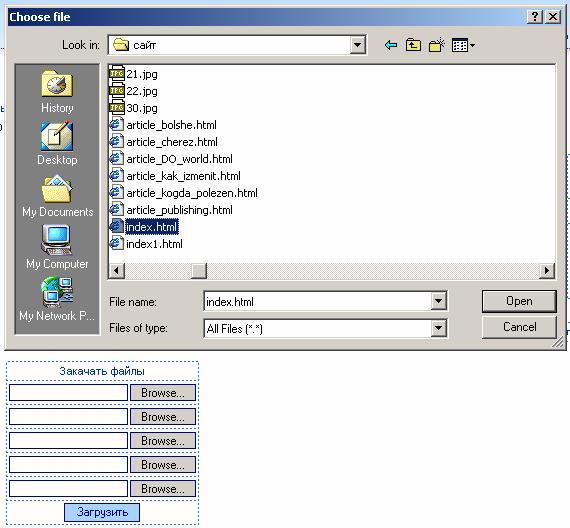Expand the Files of type dropdown
570x528 pixels.
438,328
